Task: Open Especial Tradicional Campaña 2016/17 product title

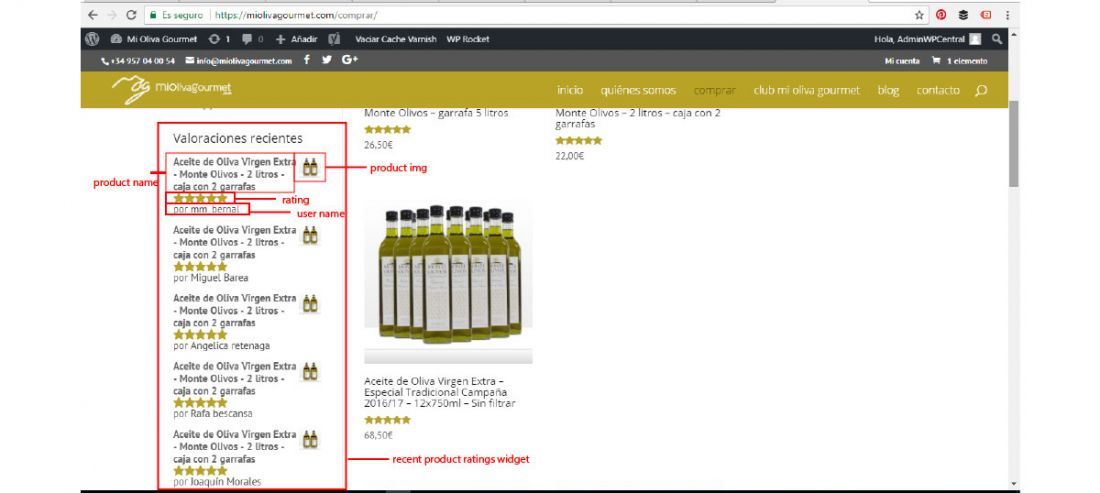Action: click(x=440, y=392)
